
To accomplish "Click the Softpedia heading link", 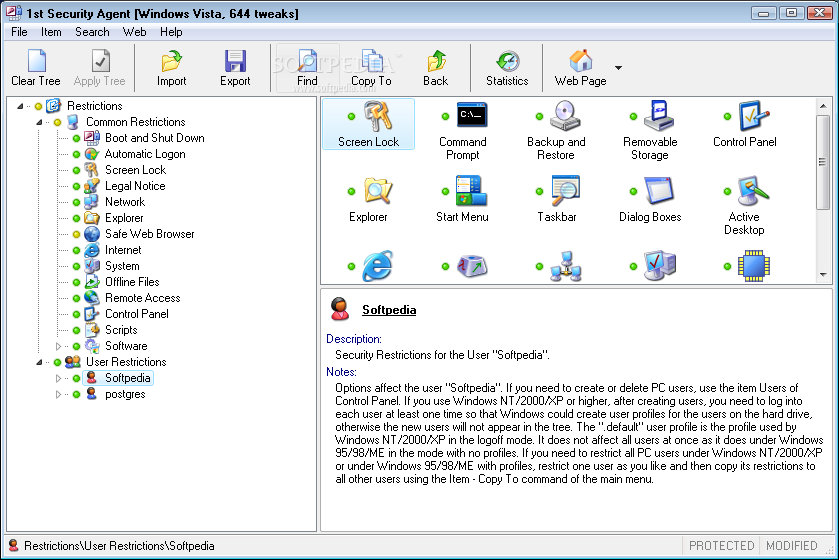I will coord(389,310).
